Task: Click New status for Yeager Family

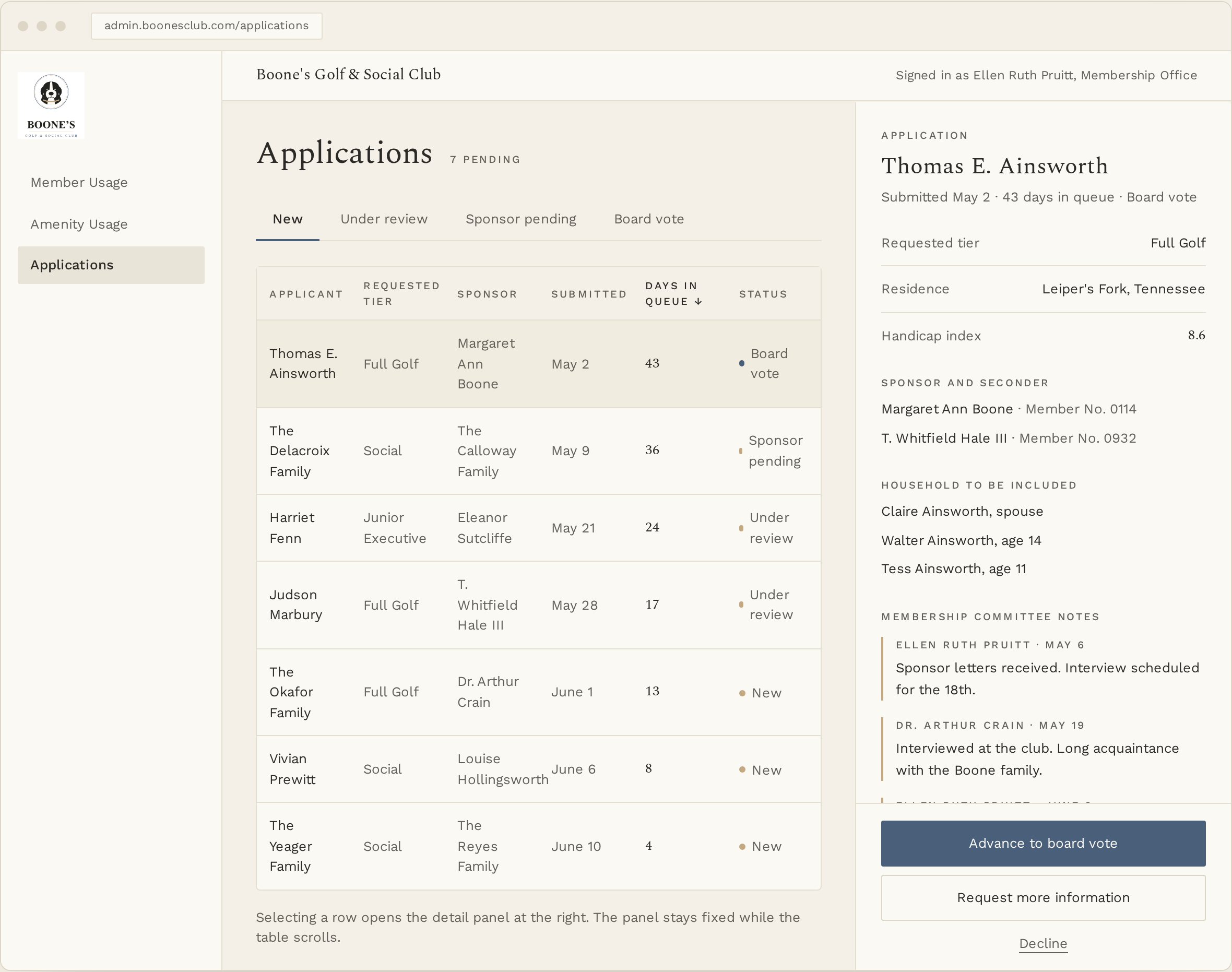Action: [x=760, y=846]
